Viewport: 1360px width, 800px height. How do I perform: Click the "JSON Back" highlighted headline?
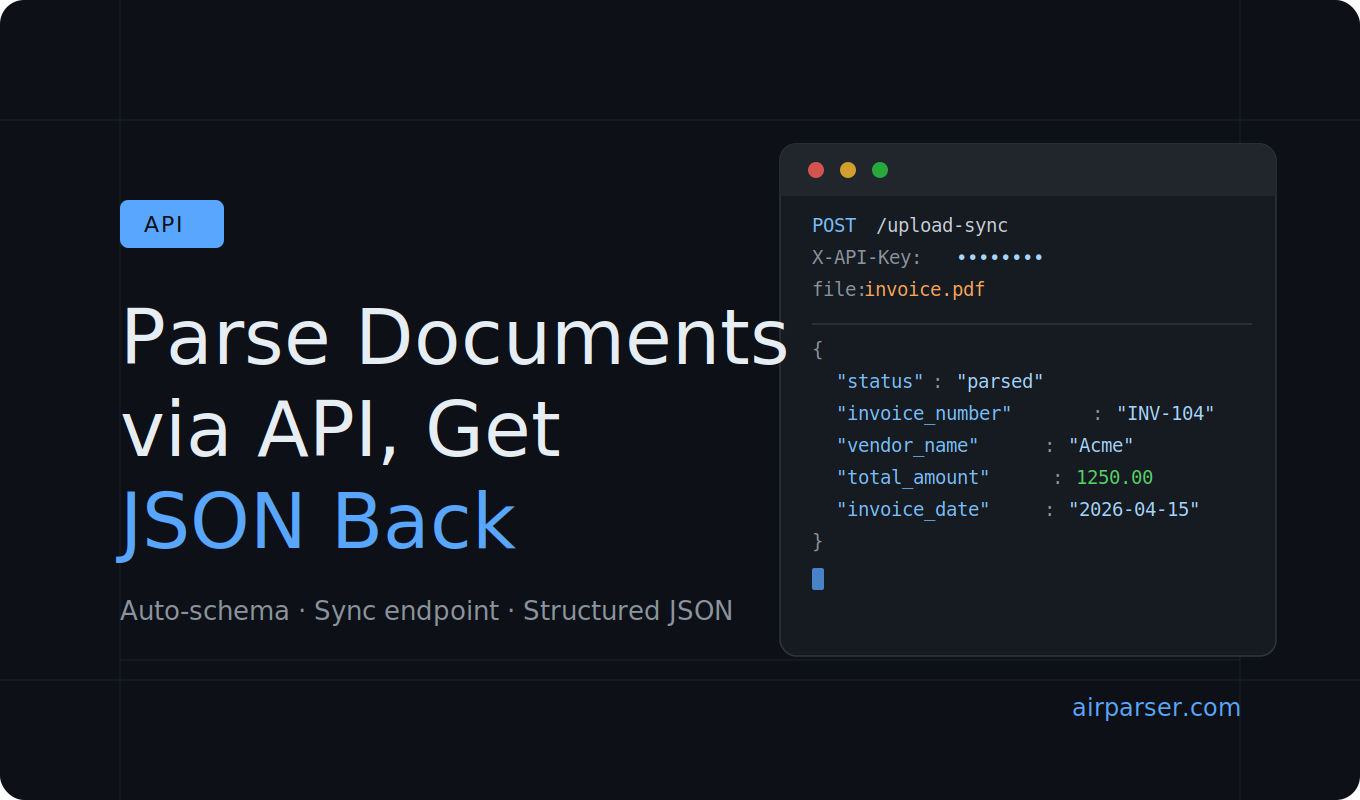(318, 519)
